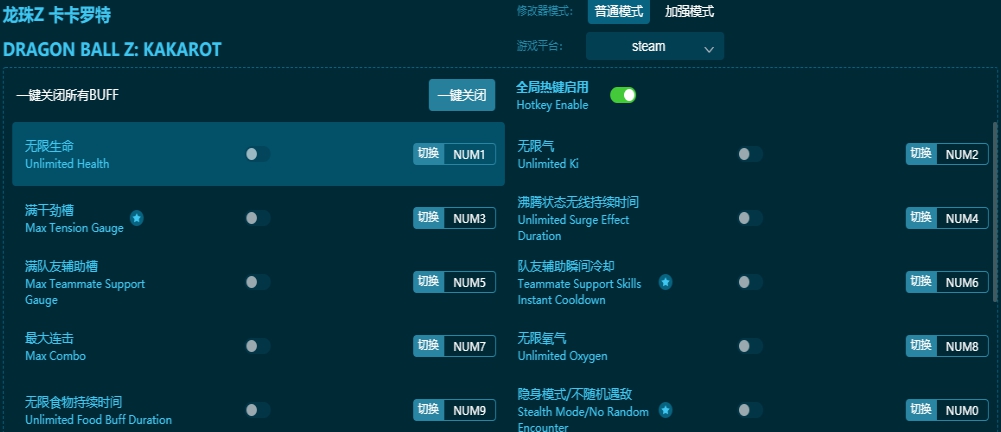Click 切换 button for NUM6 hotkey

pyautogui.click(x=921, y=281)
